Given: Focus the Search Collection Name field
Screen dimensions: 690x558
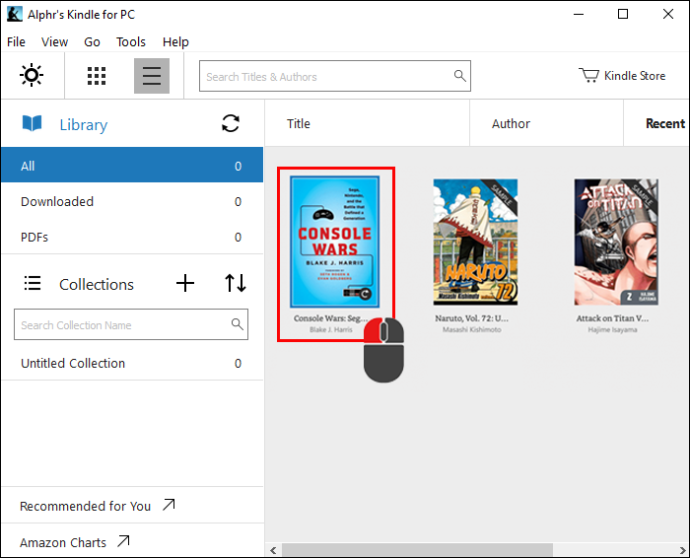Looking at the screenshot, I should tap(131, 324).
